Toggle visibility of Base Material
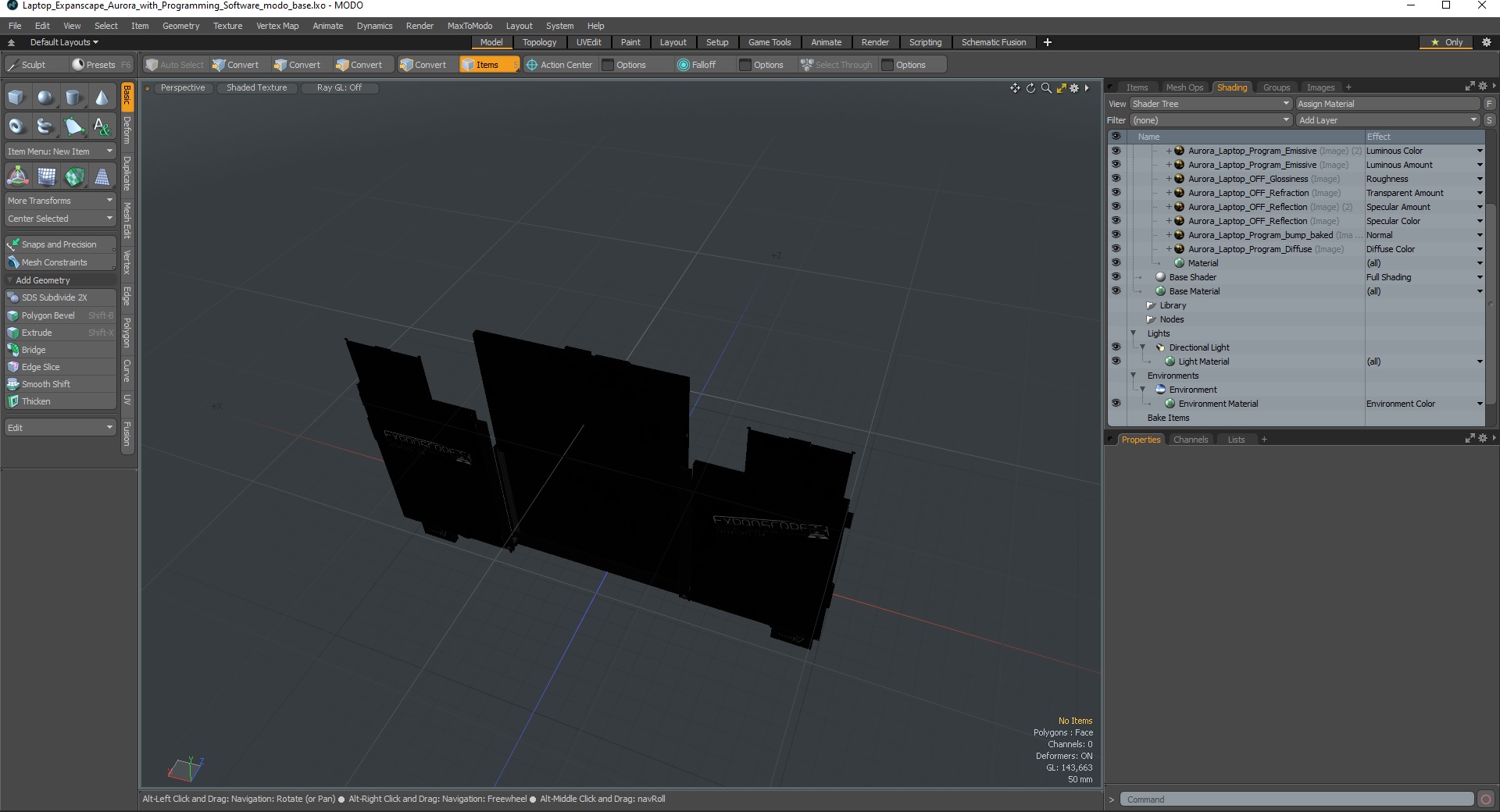Viewport: 1500px width, 812px height. (x=1116, y=291)
